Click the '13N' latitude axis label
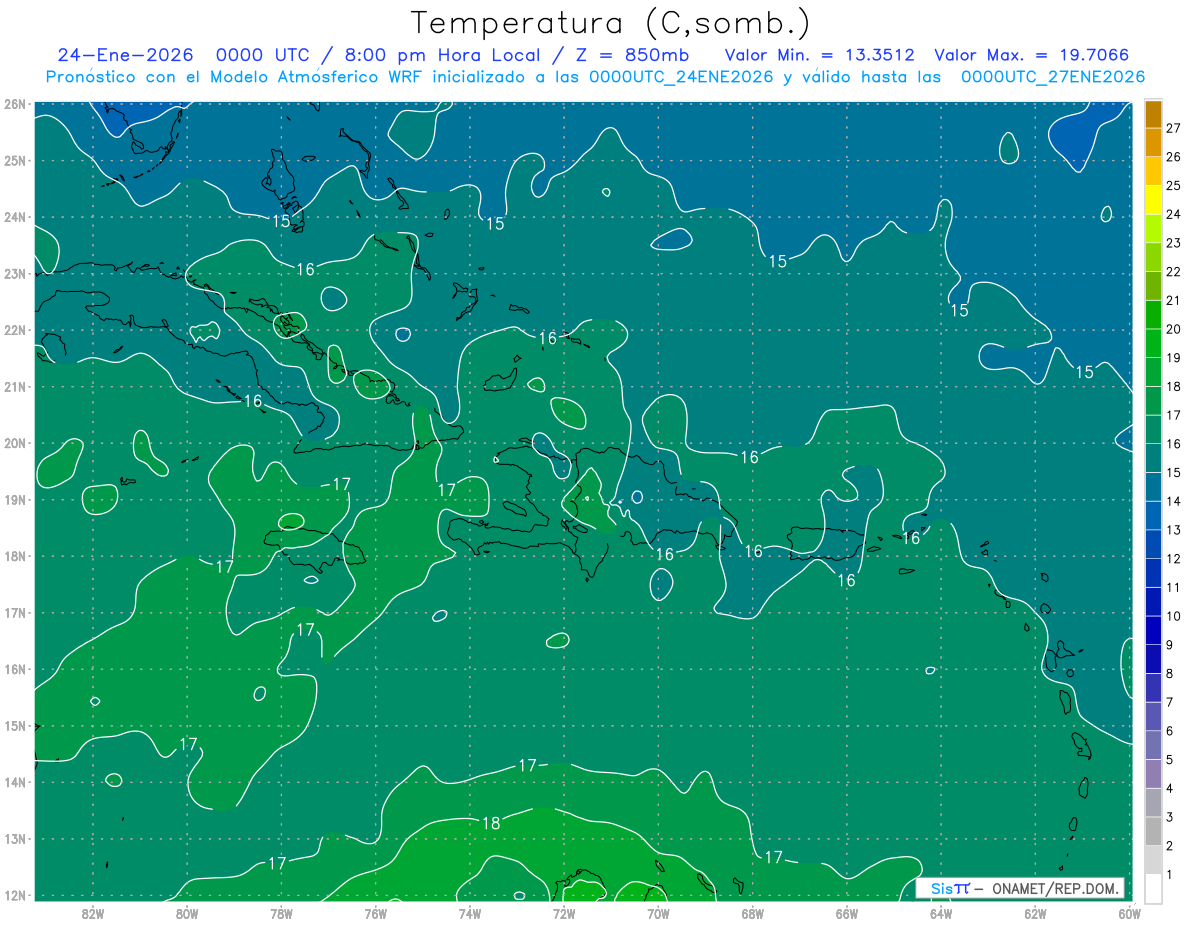Viewport: 1200px width, 927px height. pyautogui.click(x=14, y=839)
